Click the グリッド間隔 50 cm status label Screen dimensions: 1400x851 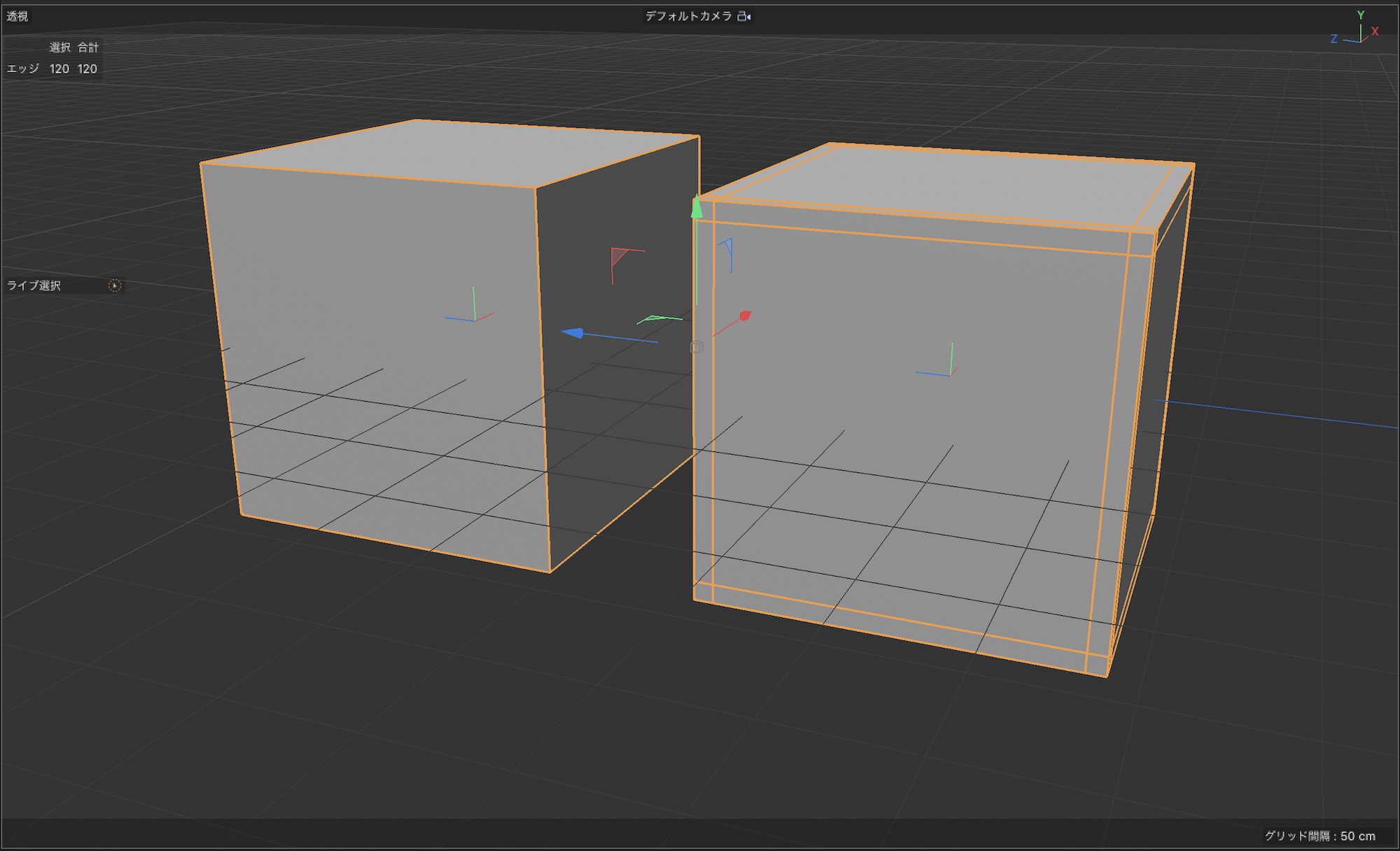(1319, 836)
